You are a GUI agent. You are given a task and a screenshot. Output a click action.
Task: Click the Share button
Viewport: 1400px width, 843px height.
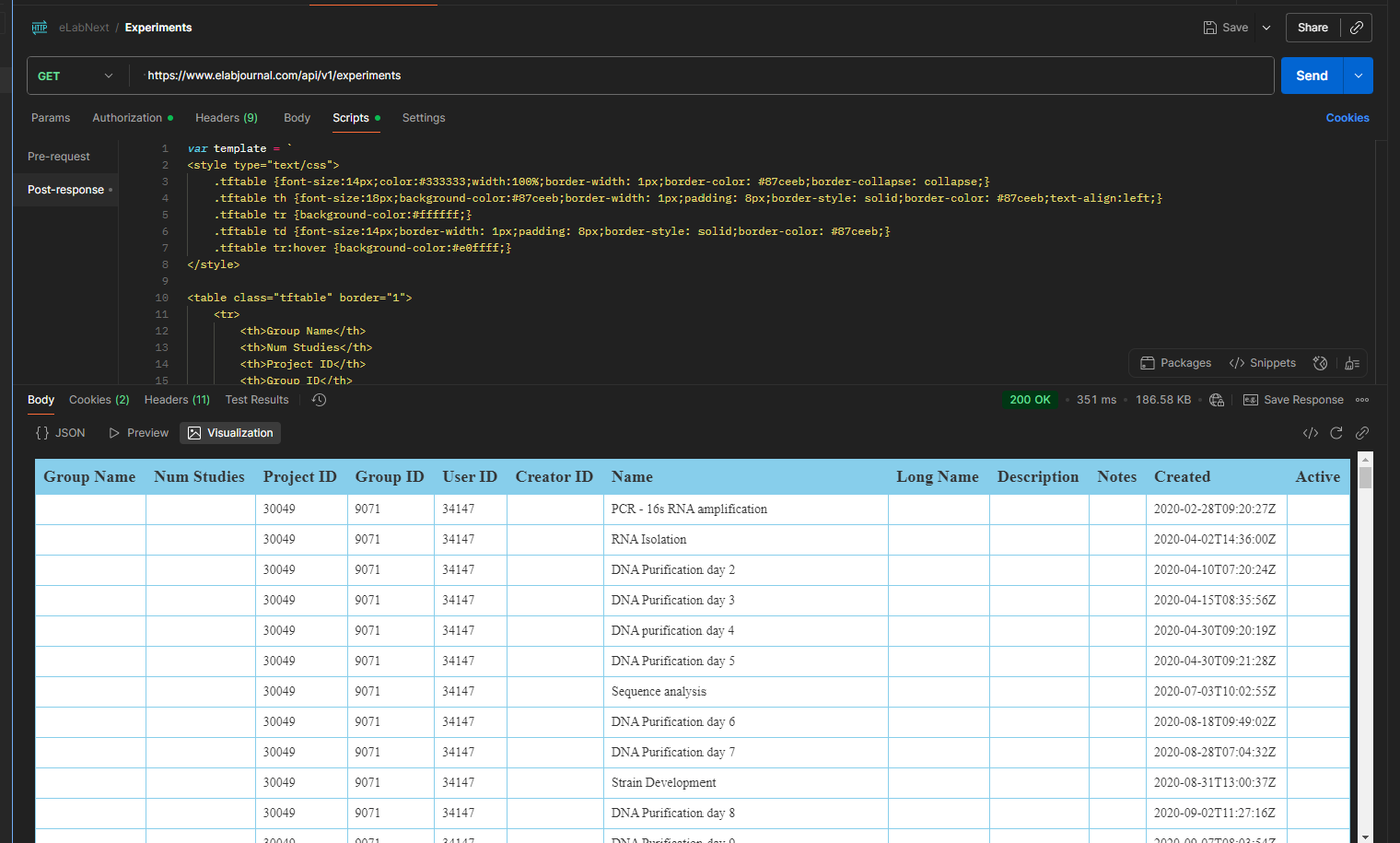tap(1312, 28)
